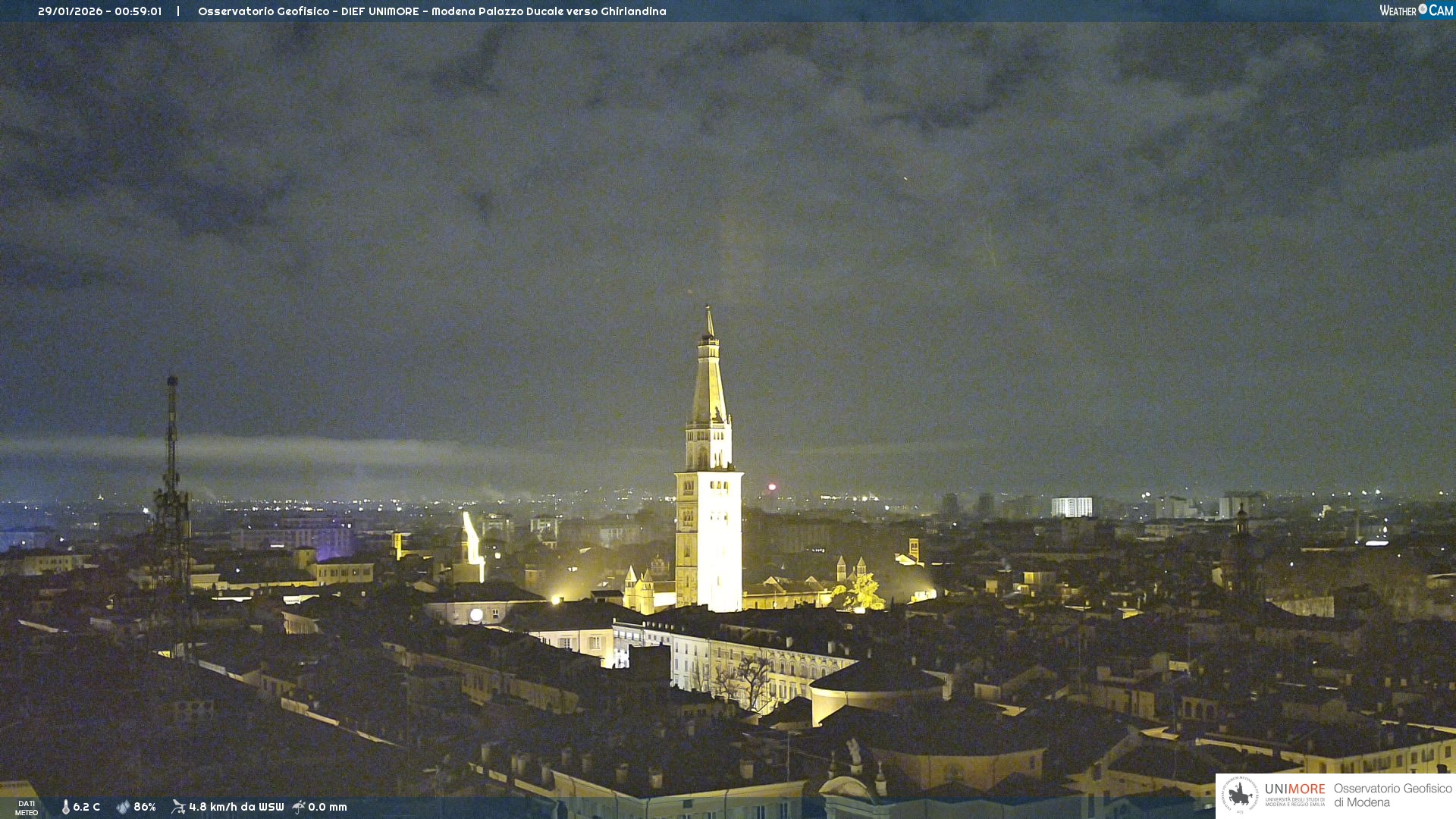This screenshot has height=819, width=1456.
Task: Click the 86% humidity value
Action: point(145,807)
